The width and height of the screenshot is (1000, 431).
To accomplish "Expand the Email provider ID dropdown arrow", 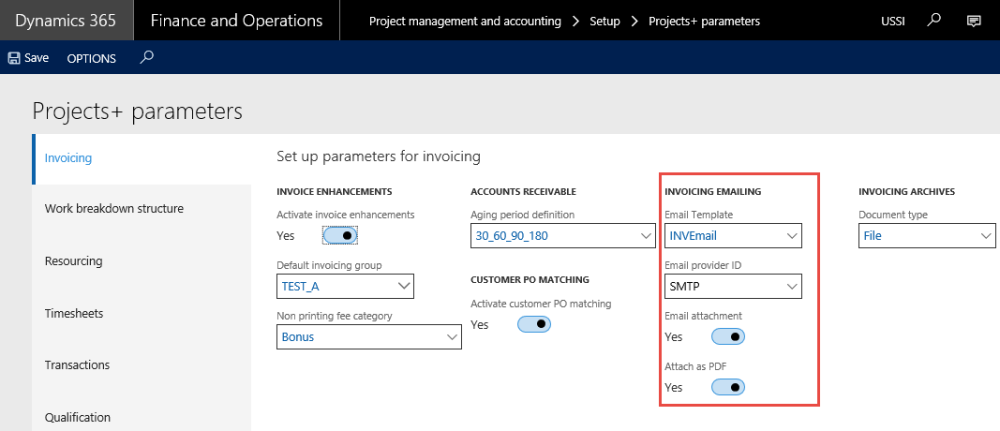I will pos(791,287).
